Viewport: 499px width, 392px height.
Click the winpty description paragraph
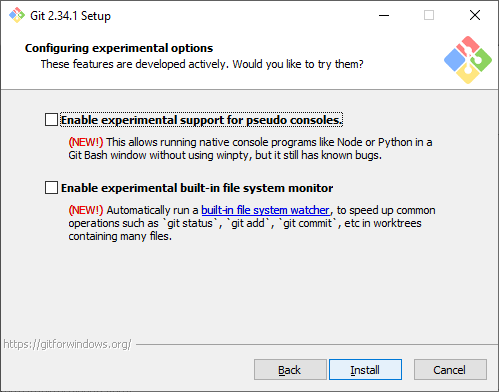[x=250, y=149]
